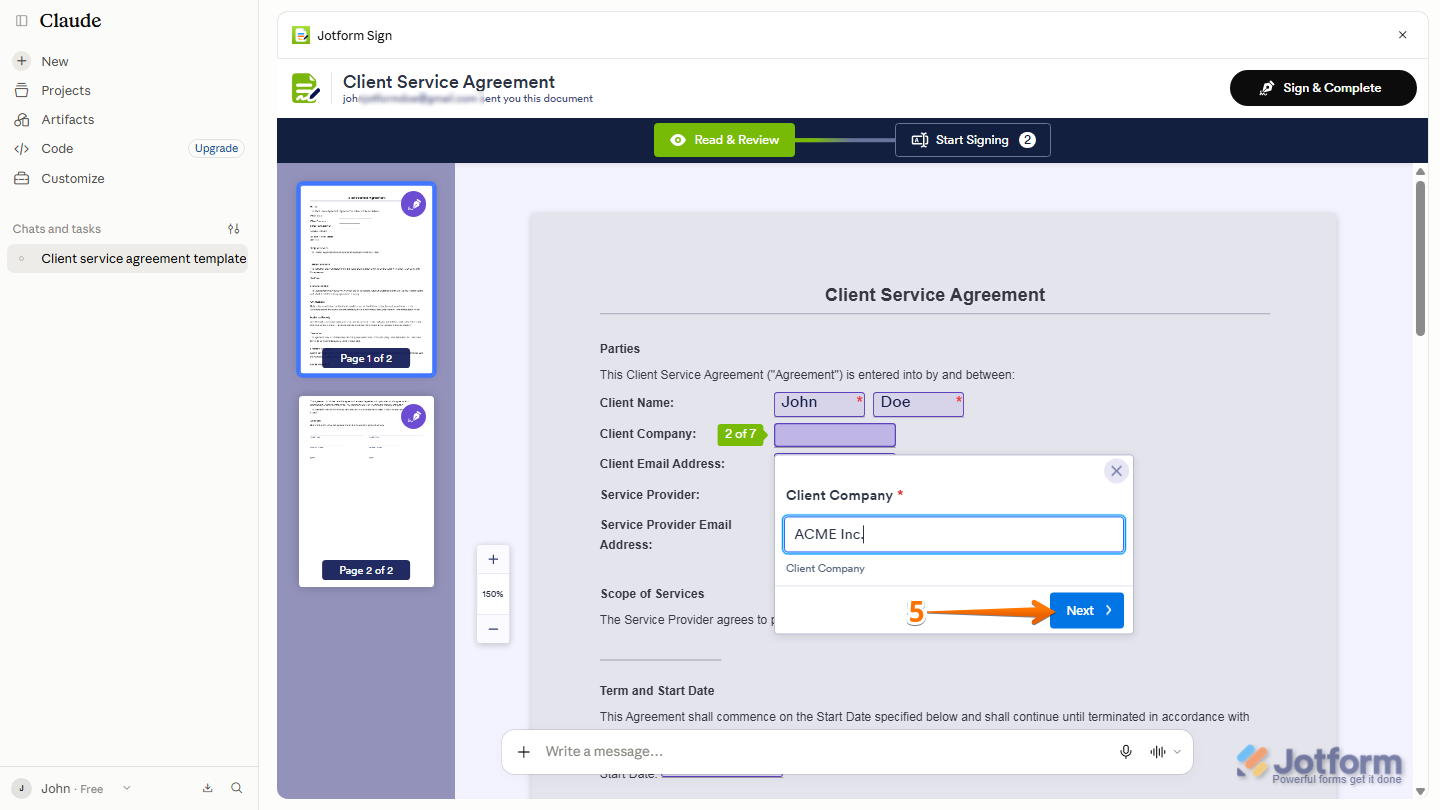The image size is (1440, 810).
Task: Click the document vertical scrollbar
Action: click(1421, 260)
